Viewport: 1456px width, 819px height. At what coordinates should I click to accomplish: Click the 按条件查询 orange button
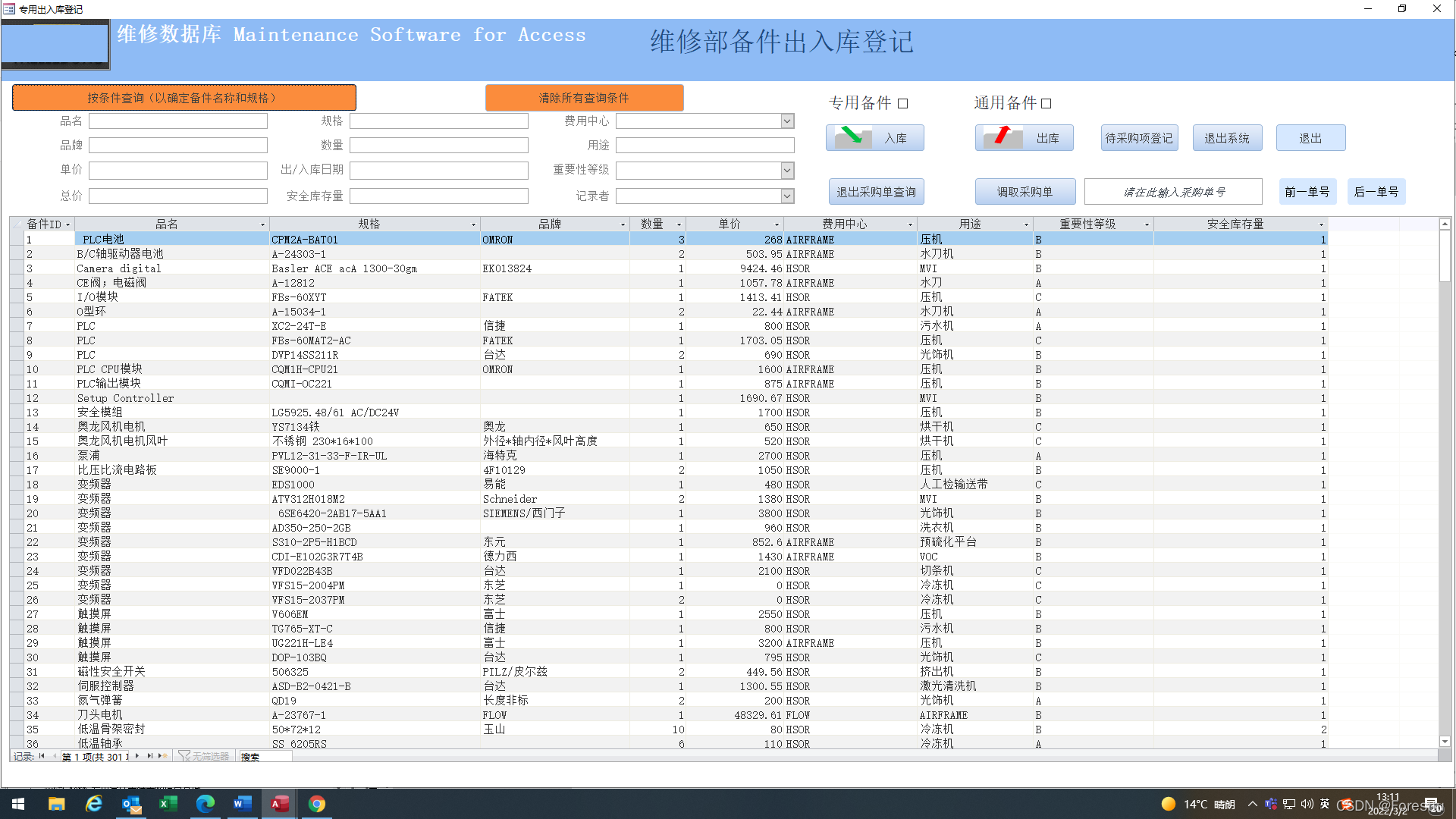[184, 97]
